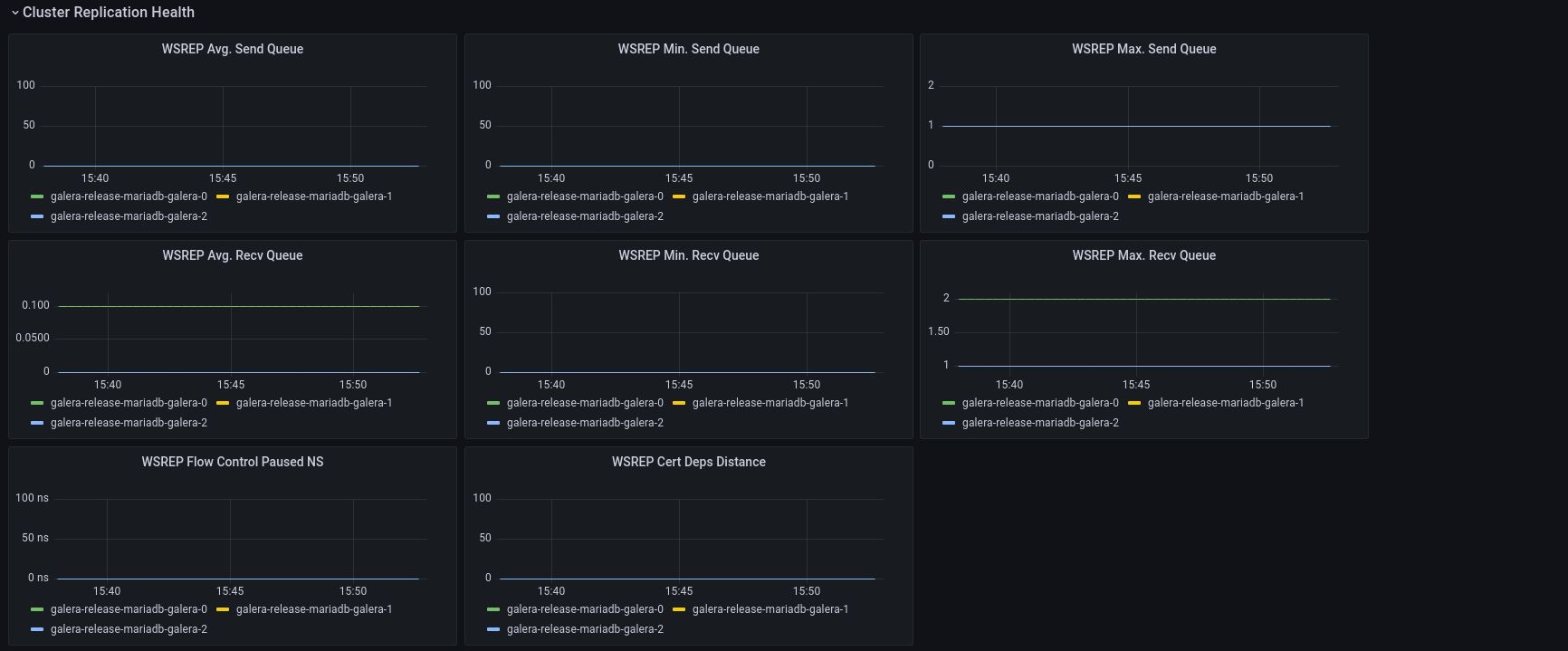Image resolution: width=1568 pixels, height=651 pixels.
Task: Collapse the Cluster Replication Health row chevron
Action: [x=14, y=13]
